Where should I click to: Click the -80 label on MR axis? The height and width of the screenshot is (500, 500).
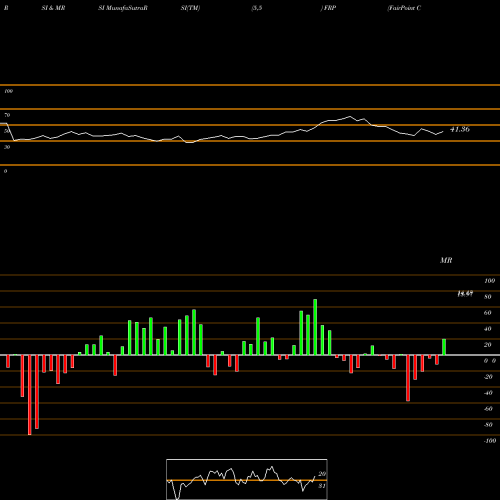488,425
